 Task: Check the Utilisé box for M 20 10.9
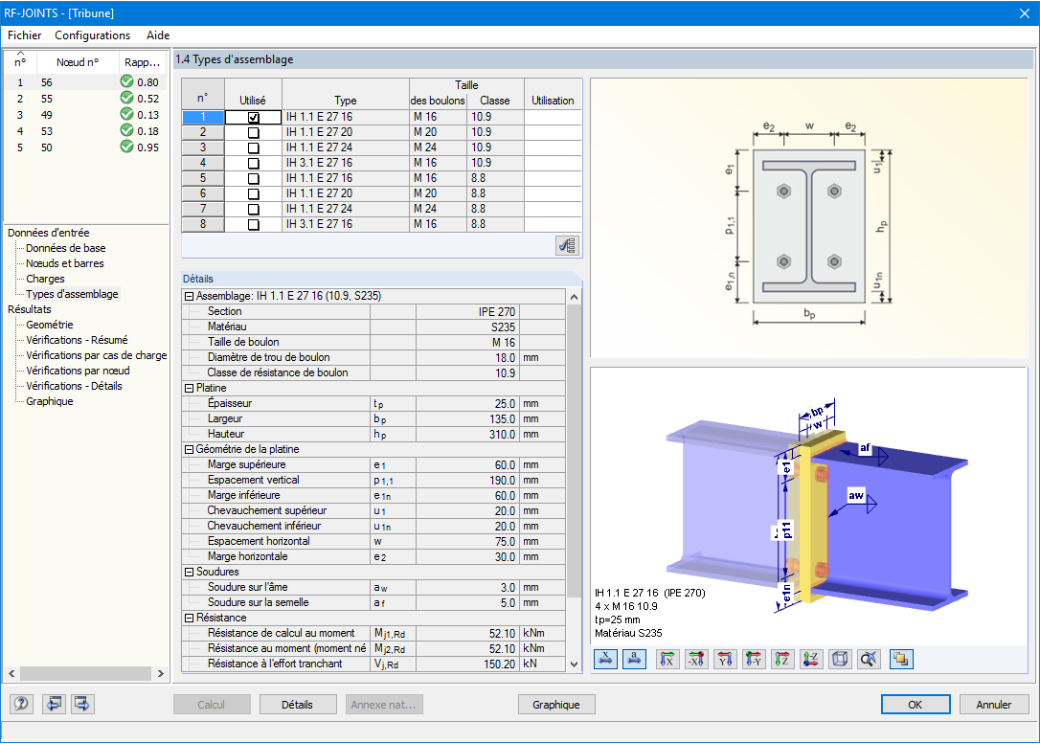(x=253, y=133)
